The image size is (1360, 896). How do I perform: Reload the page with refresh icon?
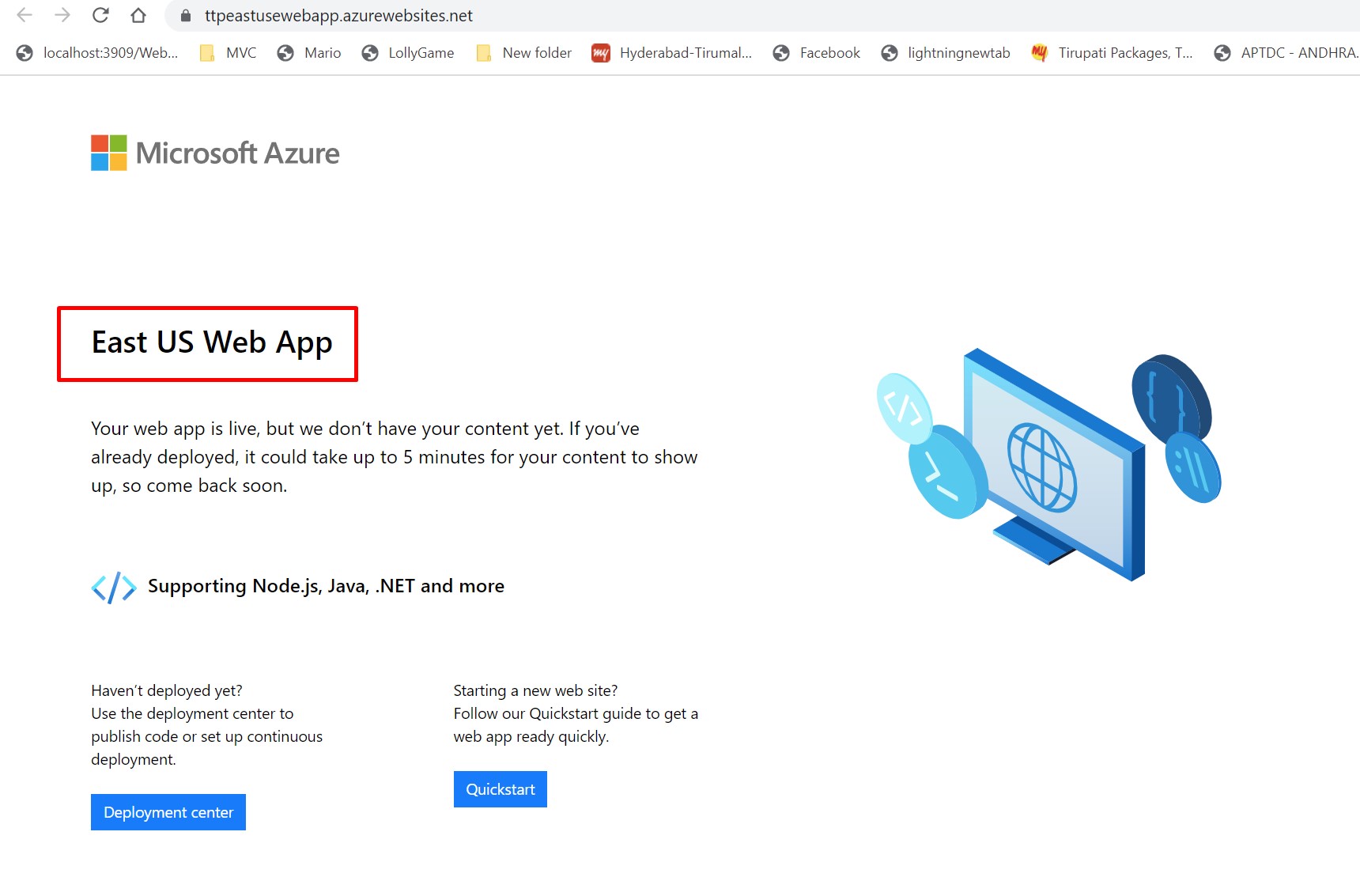coord(100,15)
